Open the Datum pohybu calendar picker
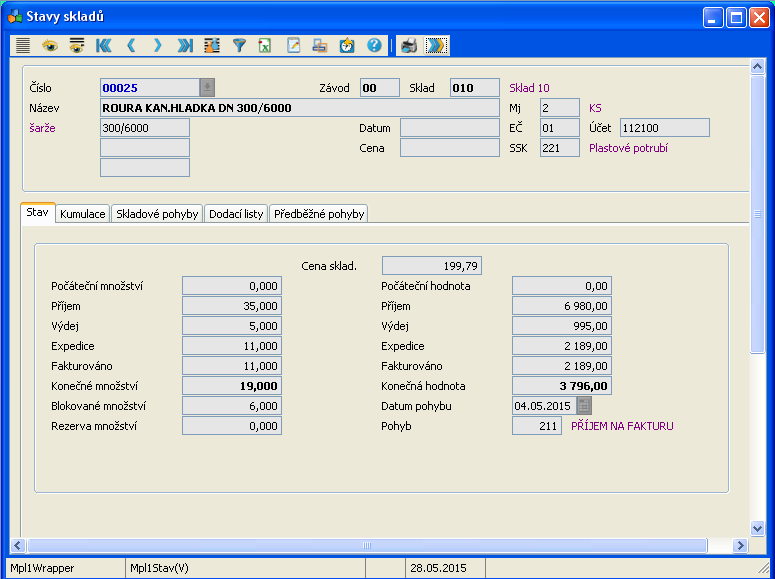775x579 pixels. point(585,405)
